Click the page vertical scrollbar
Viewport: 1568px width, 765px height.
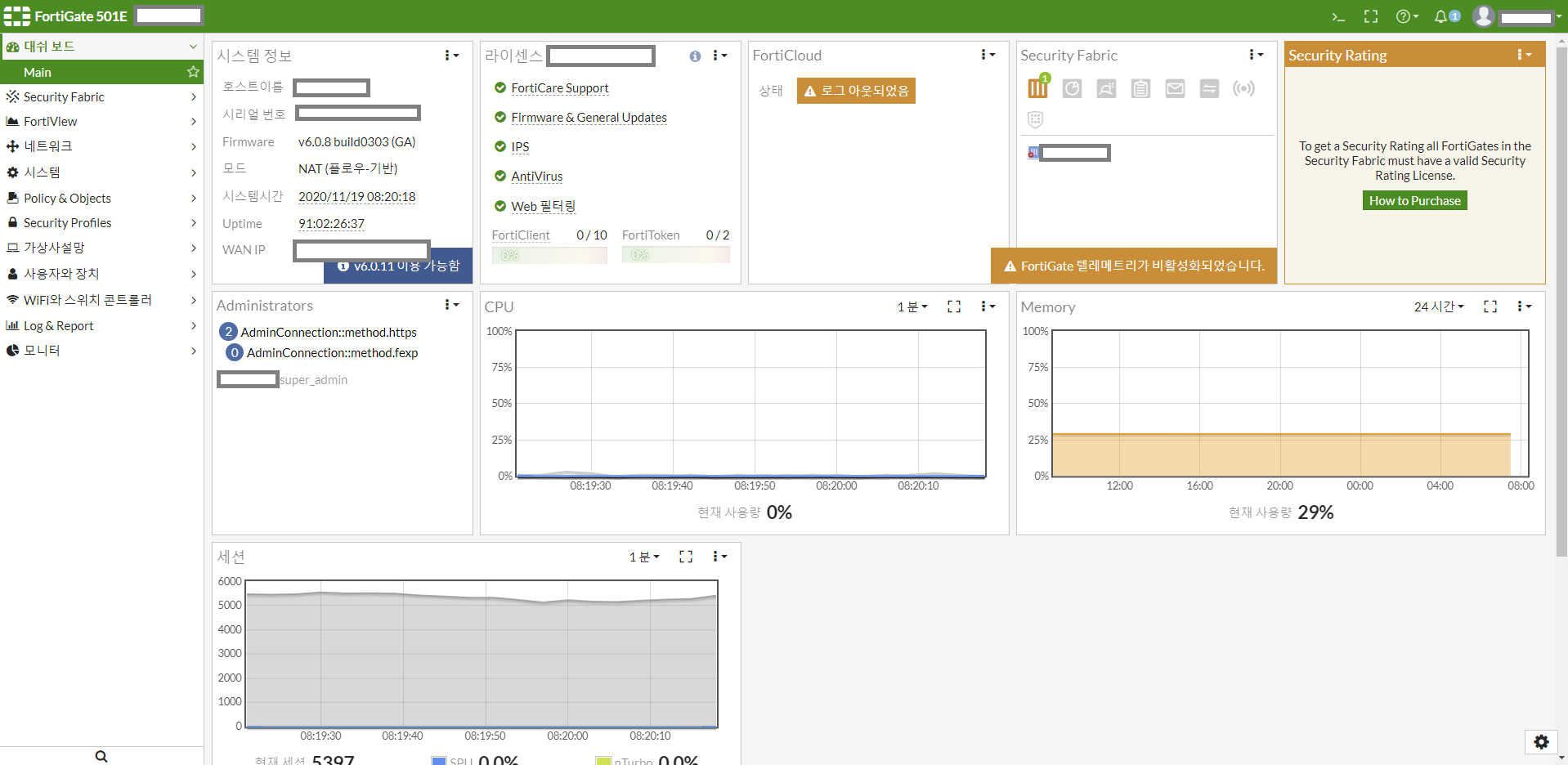coord(1561,302)
